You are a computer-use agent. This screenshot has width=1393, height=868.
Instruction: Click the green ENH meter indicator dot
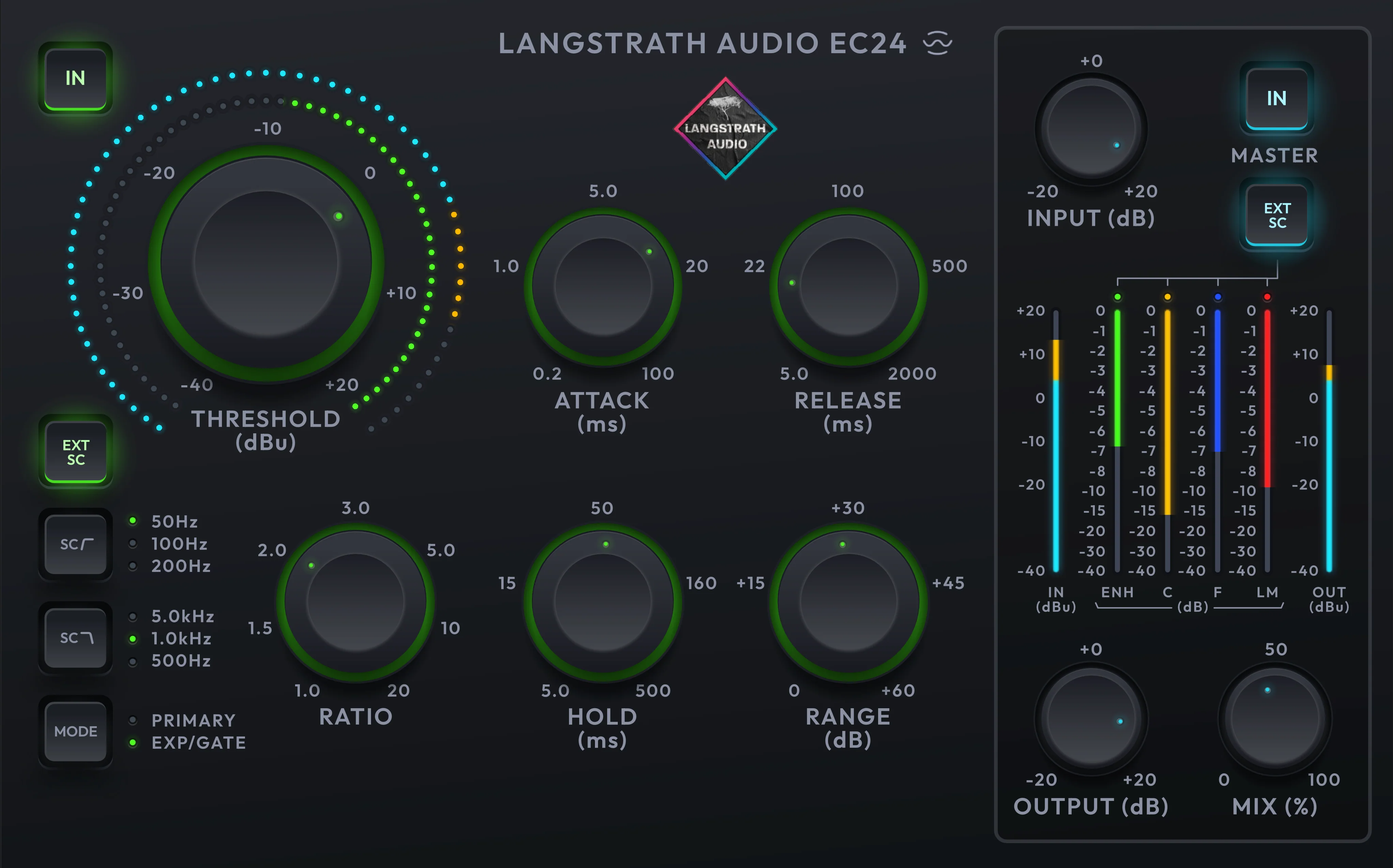[1117, 297]
